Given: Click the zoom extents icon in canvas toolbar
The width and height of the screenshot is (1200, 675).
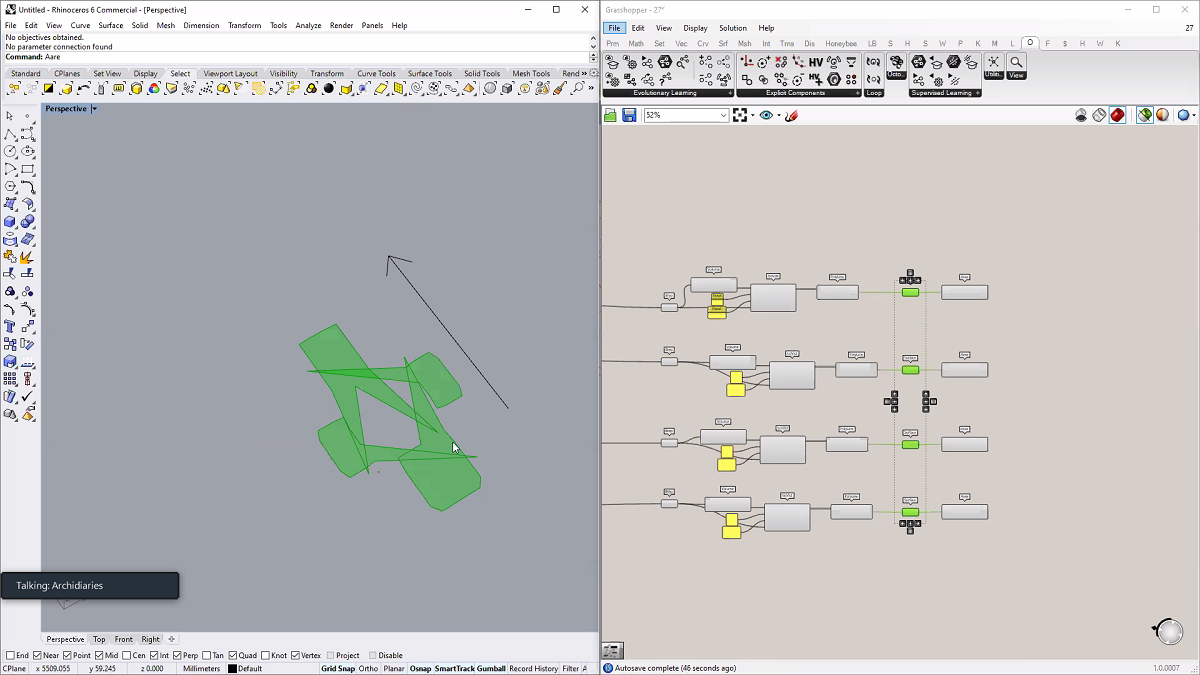Looking at the screenshot, I should (x=741, y=116).
